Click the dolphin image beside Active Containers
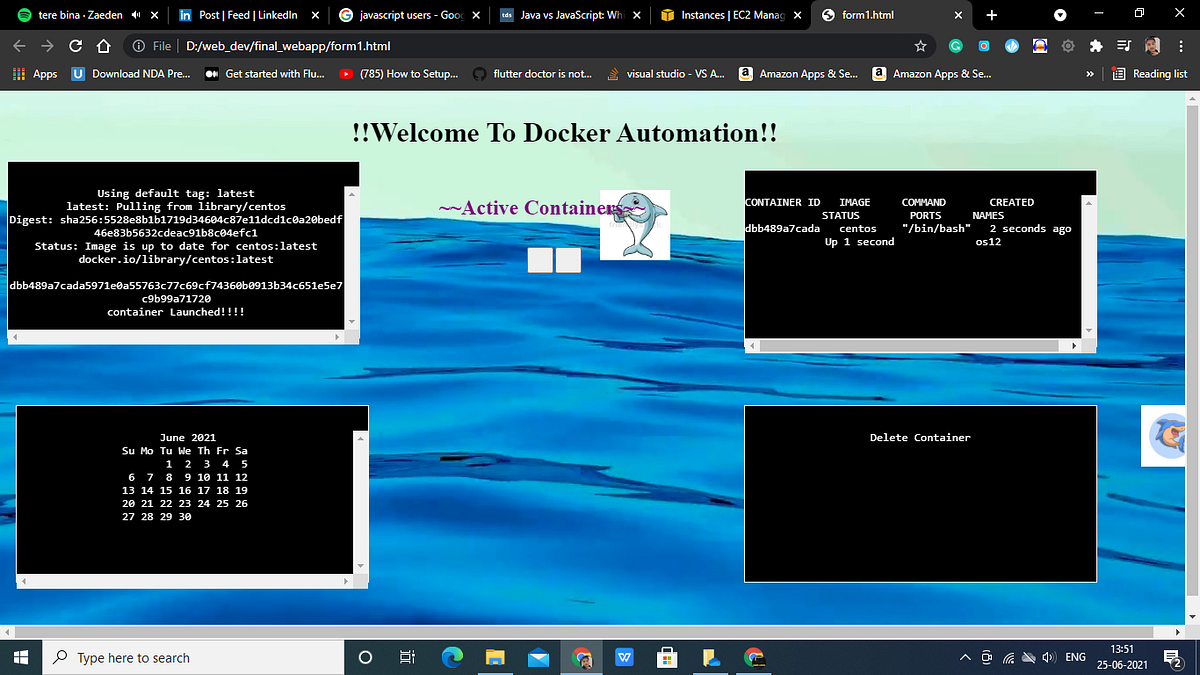Image resolution: width=1200 pixels, height=675 pixels. coord(635,225)
